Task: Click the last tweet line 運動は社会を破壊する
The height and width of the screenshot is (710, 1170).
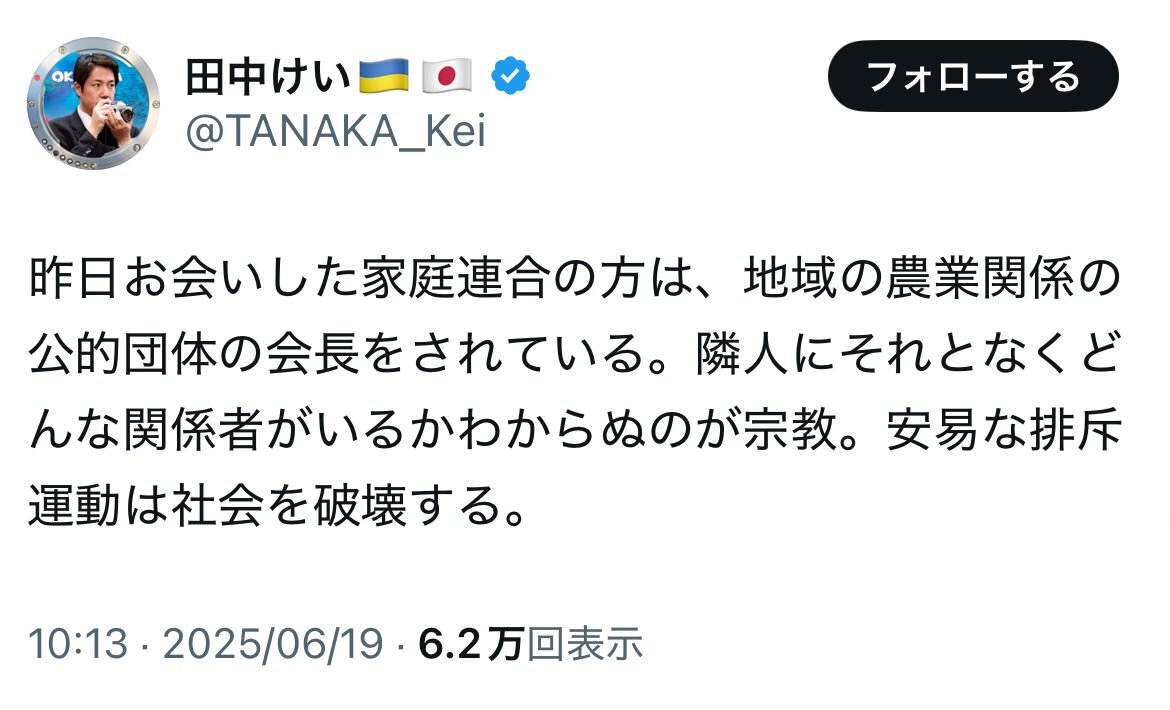Action: coord(278,506)
